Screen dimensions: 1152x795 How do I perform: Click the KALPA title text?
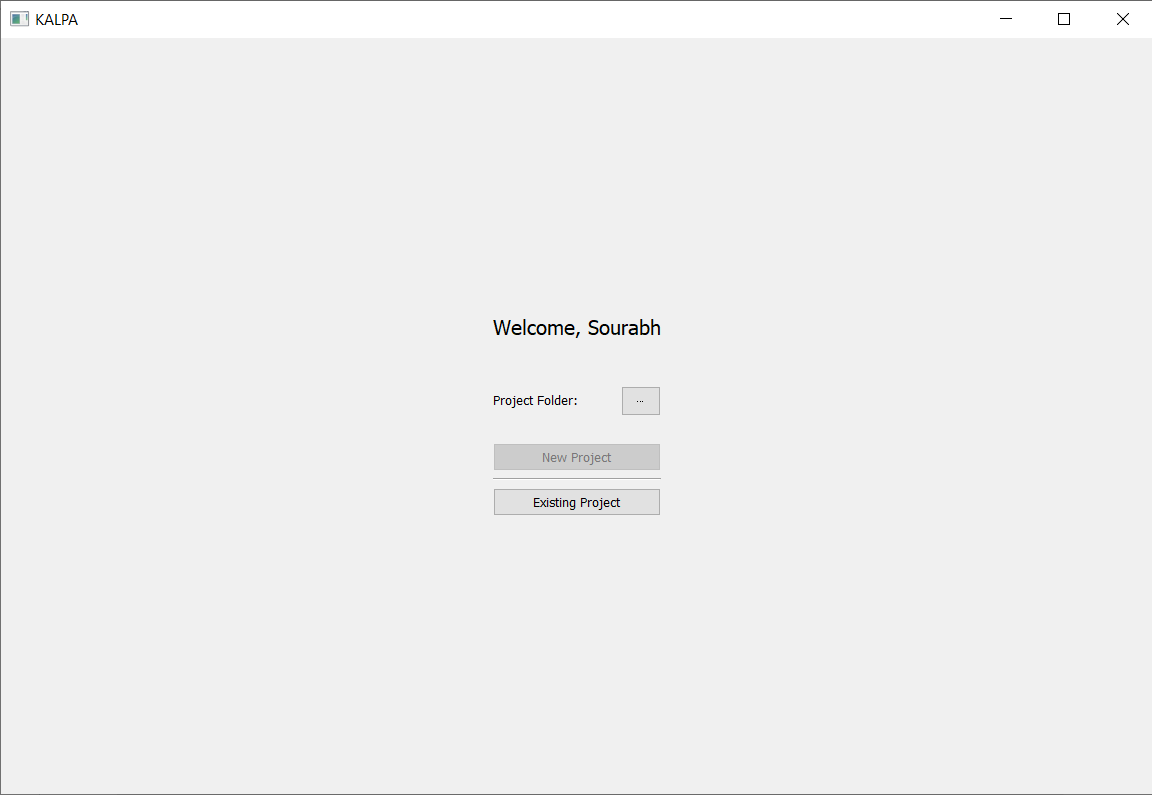click(x=56, y=18)
